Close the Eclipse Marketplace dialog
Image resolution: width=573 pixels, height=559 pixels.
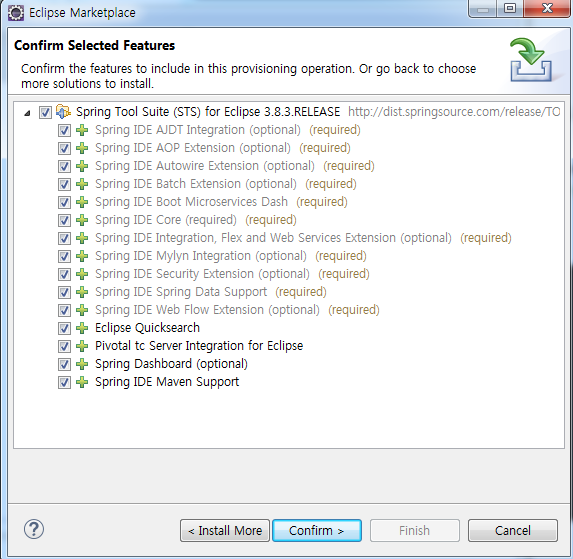pyautogui.click(x=547, y=8)
